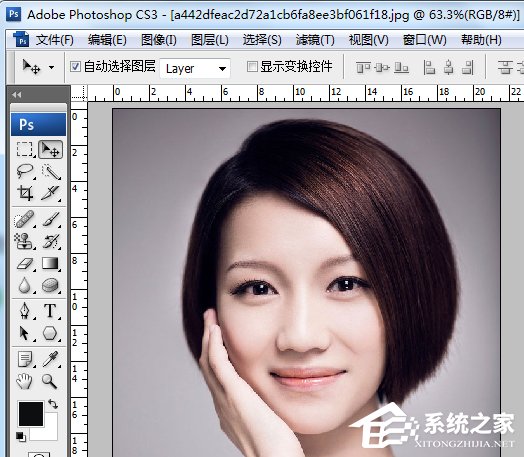This screenshot has width=524, height=457.
Task: Click the align top edges button
Action: click(363, 67)
